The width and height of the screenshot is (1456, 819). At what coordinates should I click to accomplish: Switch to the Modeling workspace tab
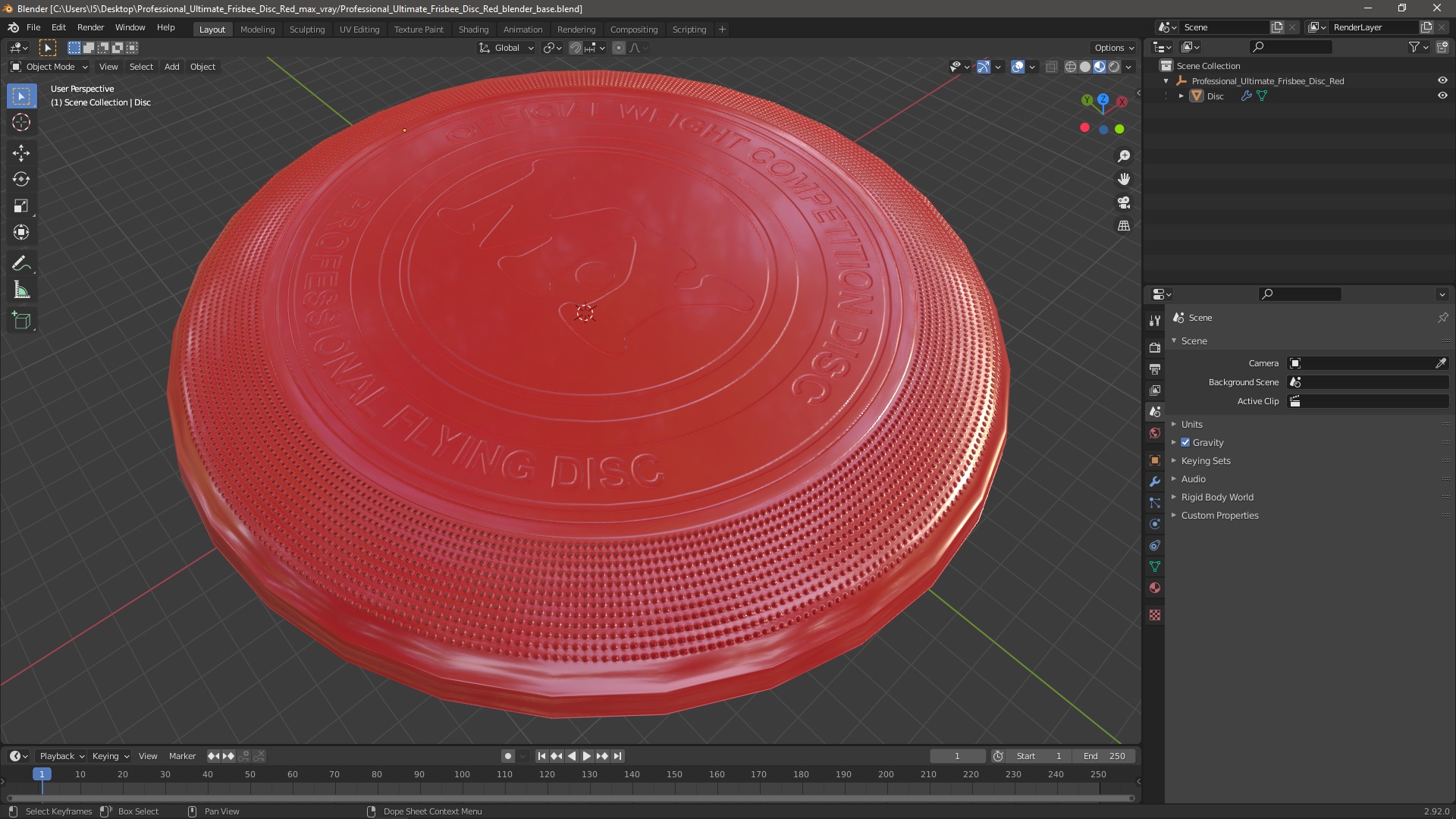point(257,30)
